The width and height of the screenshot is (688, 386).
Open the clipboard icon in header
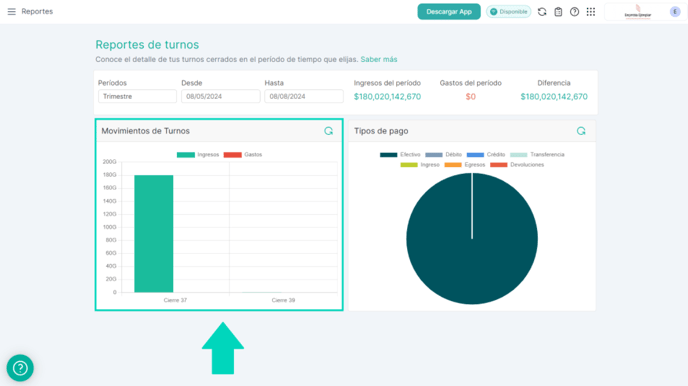pyautogui.click(x=558, y=12)
